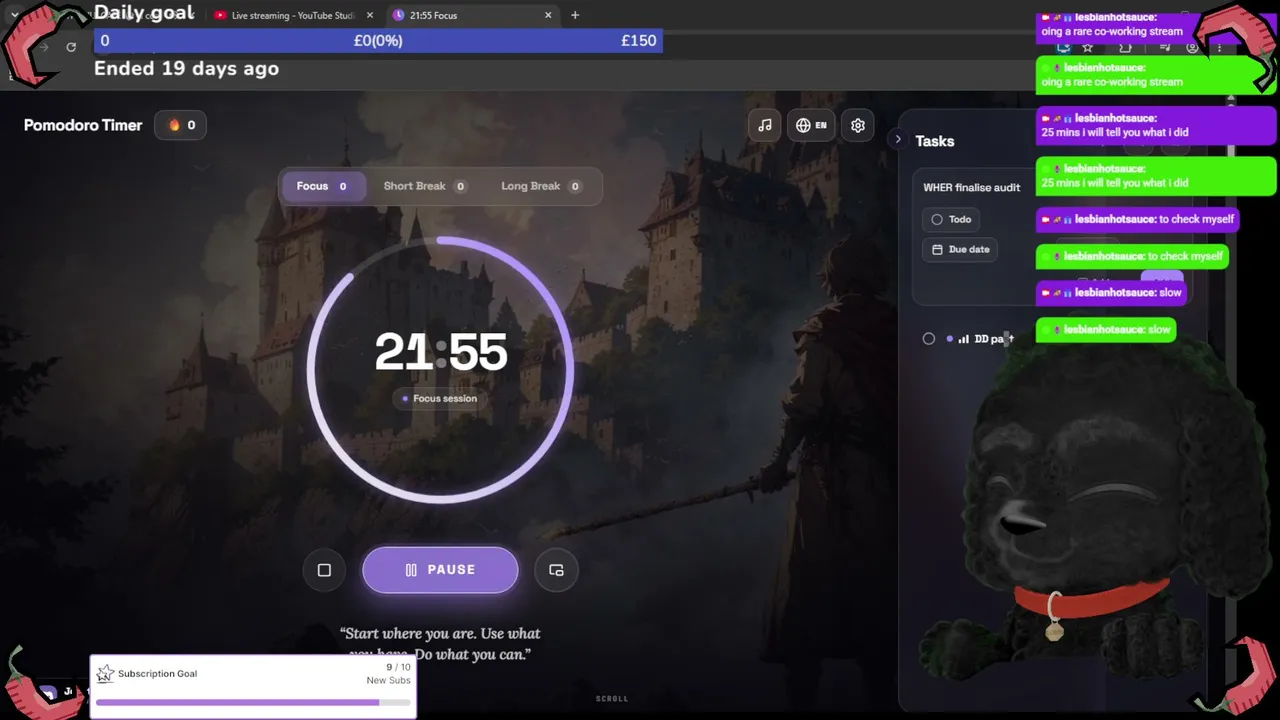
Task: Click the Daily goal £0(0%) progress bar
Action: [x=378, y=41]
